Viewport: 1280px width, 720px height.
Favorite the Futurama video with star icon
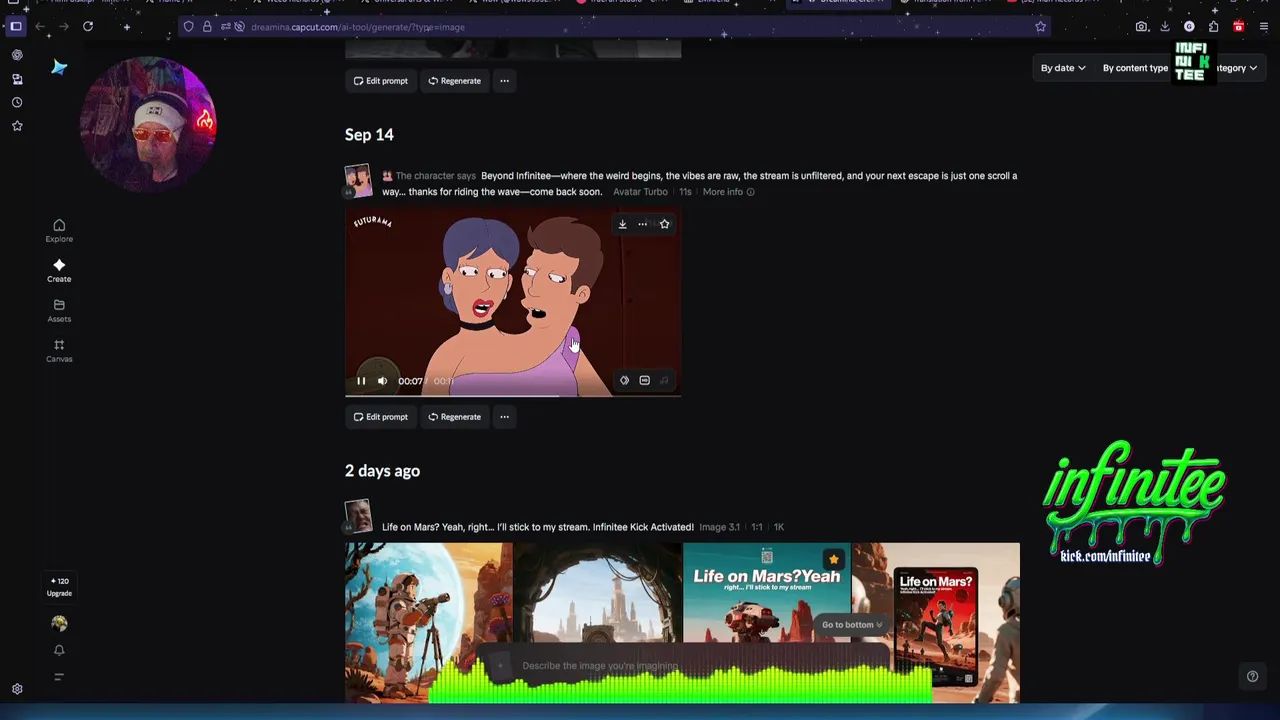tap(664, 224)
